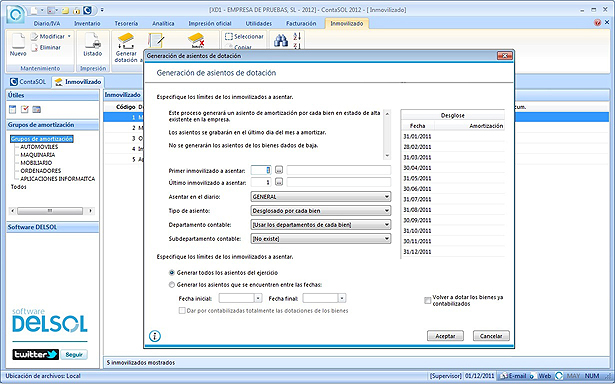Viewport: 615px width, 384px height.
Task: Click the Fecha inicial date field
Action: click(237, 298)
